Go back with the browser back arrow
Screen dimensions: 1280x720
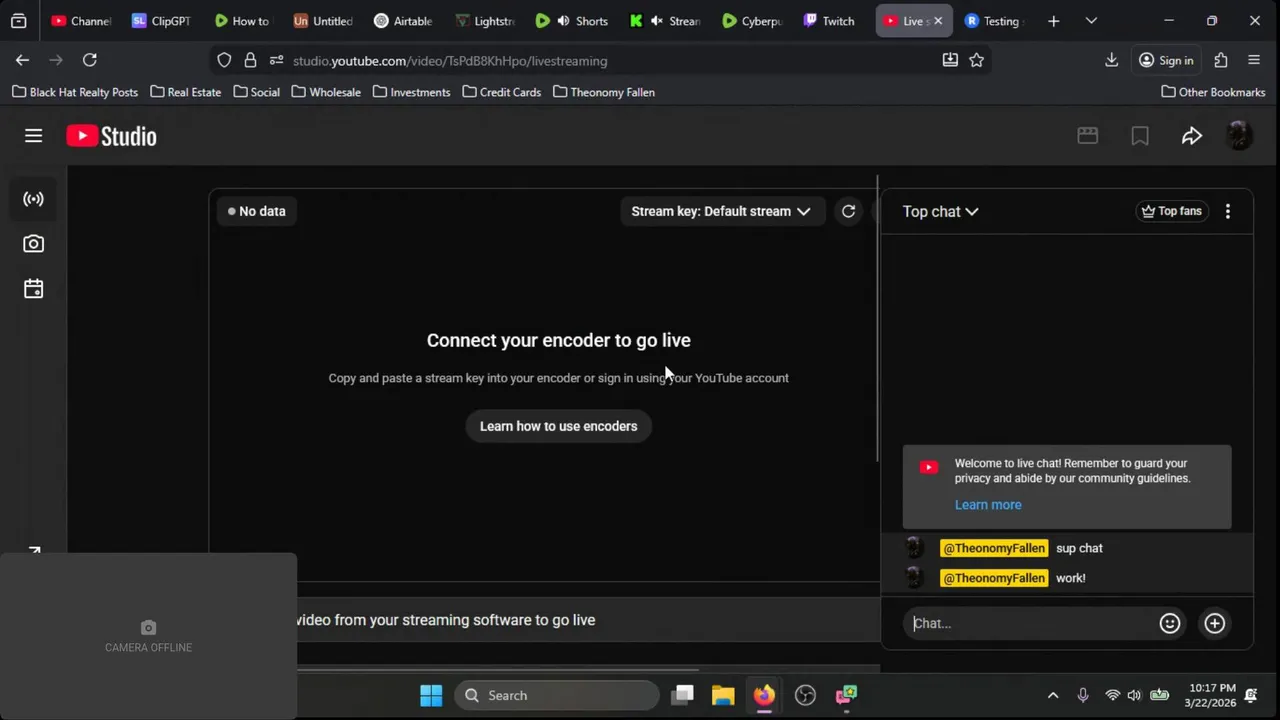(x=22, y=60)
